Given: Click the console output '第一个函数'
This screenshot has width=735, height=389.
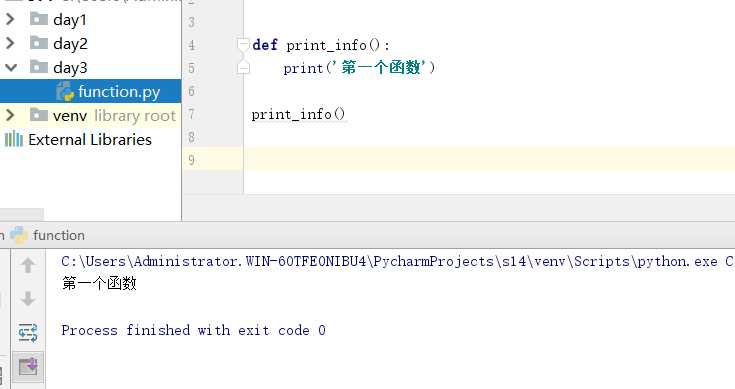Looking at the screenshot, I should tap(99, 284).
